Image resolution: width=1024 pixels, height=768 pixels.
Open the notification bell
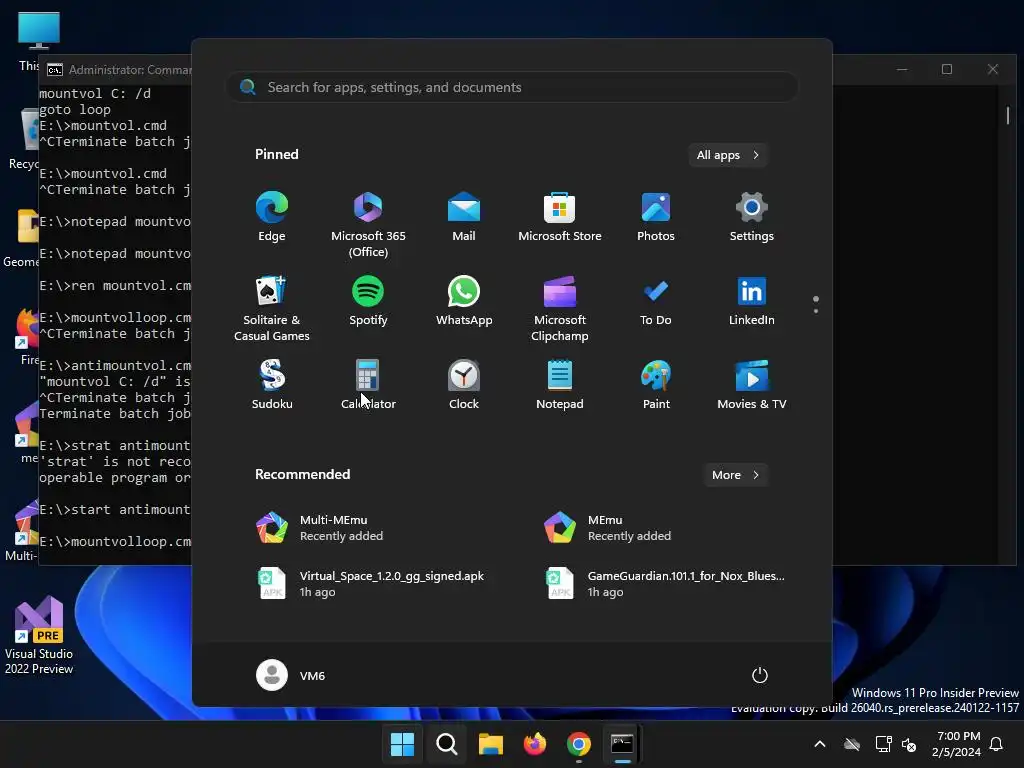996,744
